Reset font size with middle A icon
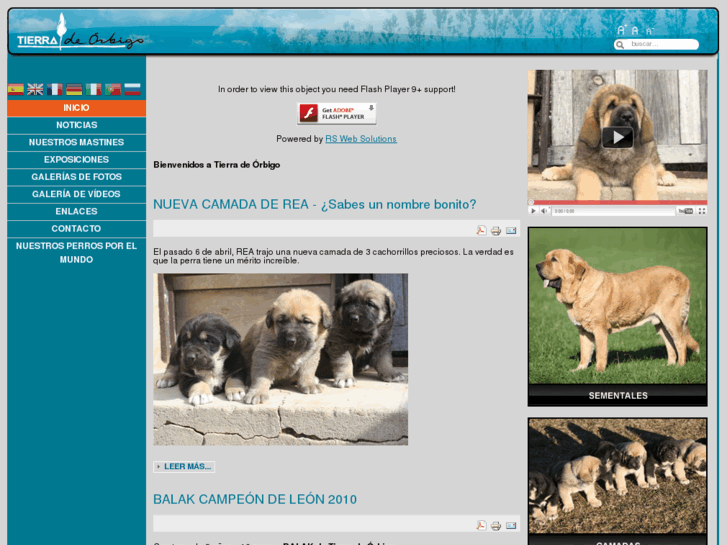 (x=635, y=31)
